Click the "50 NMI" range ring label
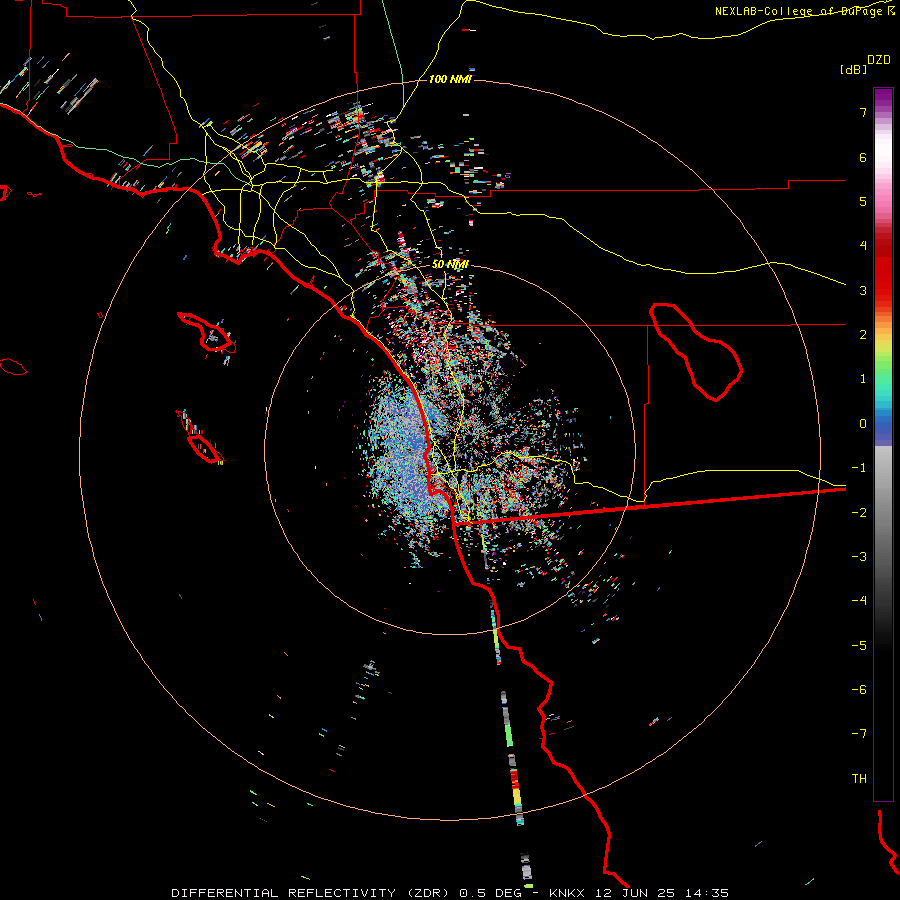 450,265
